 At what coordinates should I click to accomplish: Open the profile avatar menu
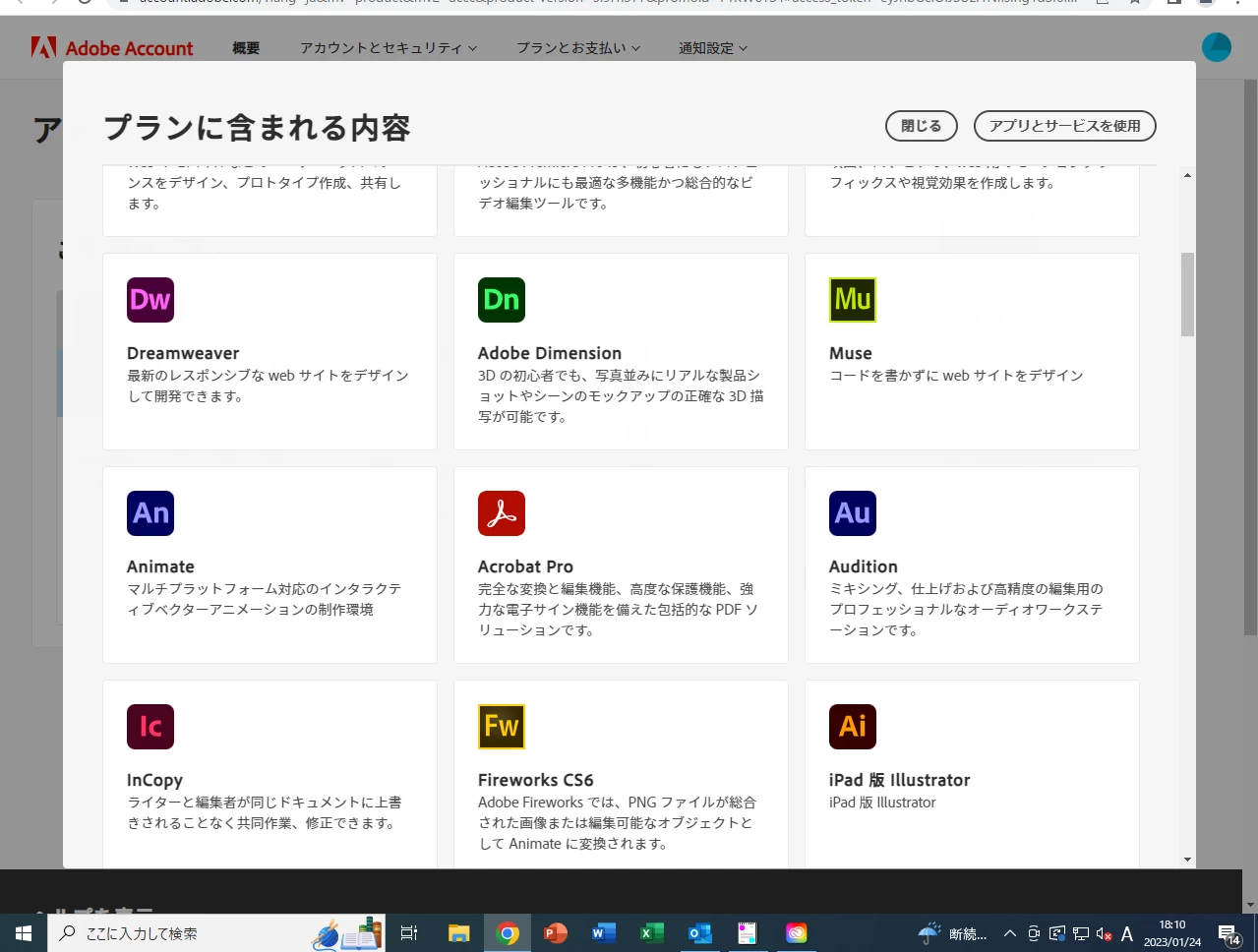point(1217,47)
